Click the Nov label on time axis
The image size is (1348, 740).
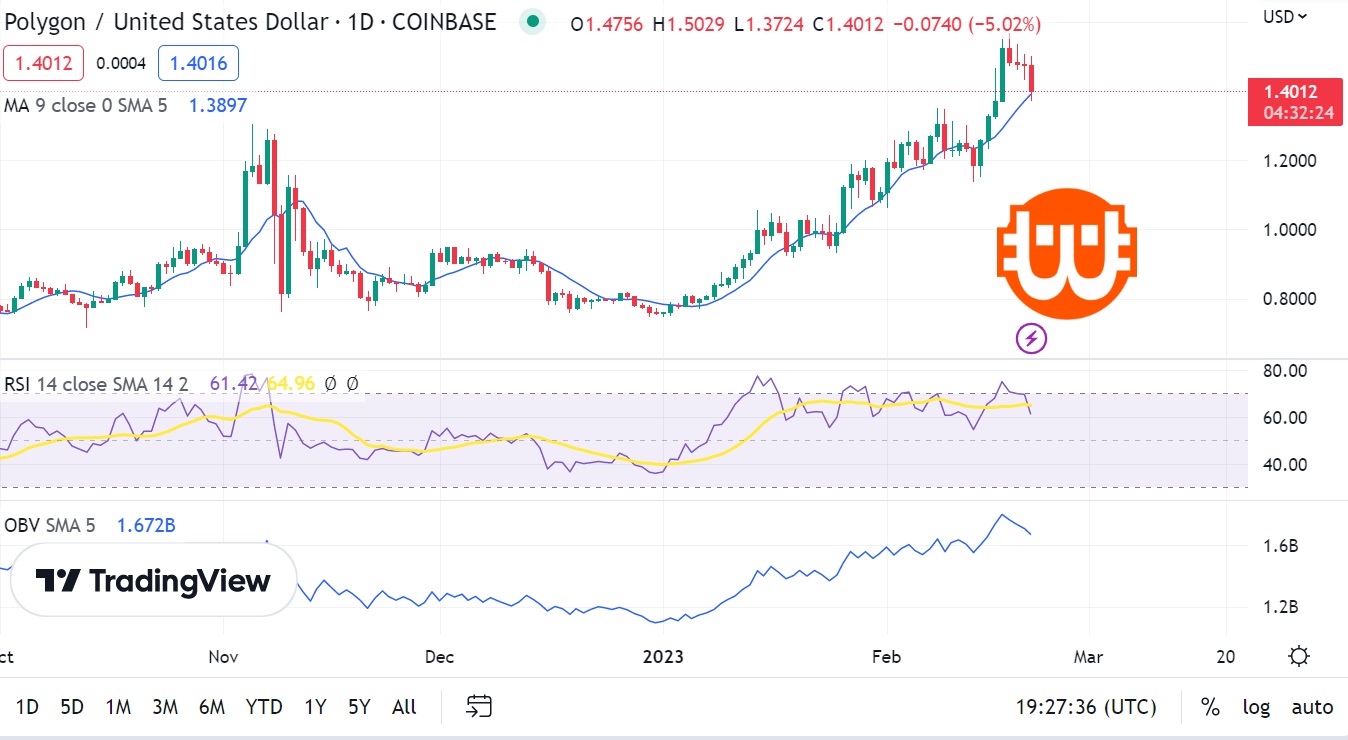pos(223,656)
